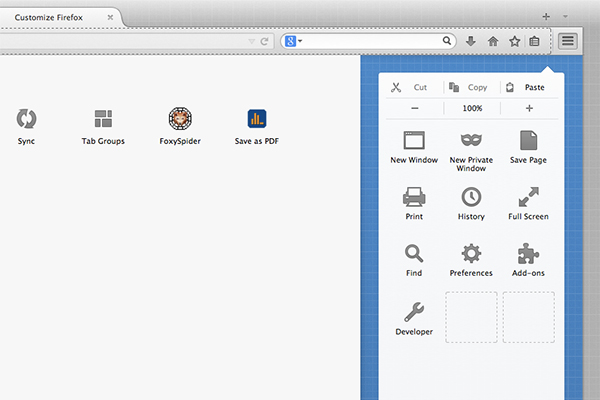Click the Save Page icon

pos(528,140)
